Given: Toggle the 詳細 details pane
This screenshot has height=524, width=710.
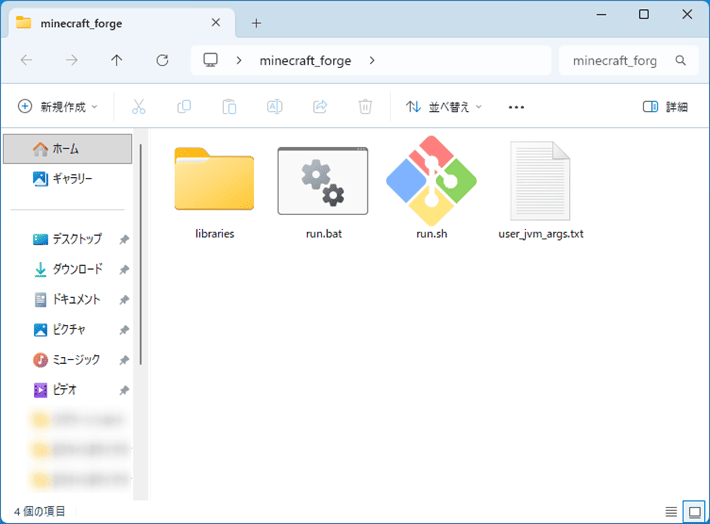Looking at the screenshot, I should point(665,107).
